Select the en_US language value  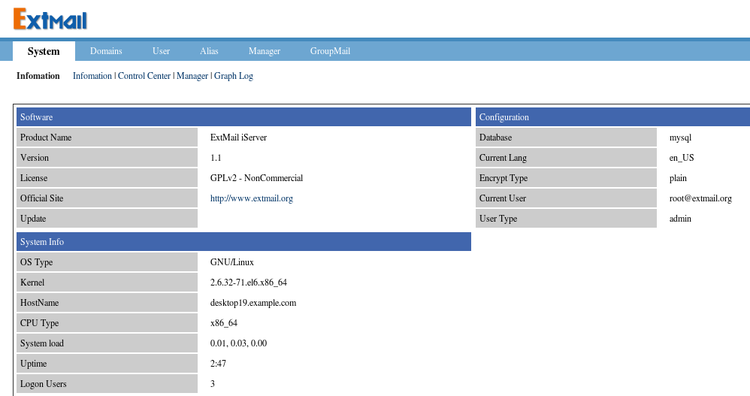pyautogui.click(x=682, y=158)
